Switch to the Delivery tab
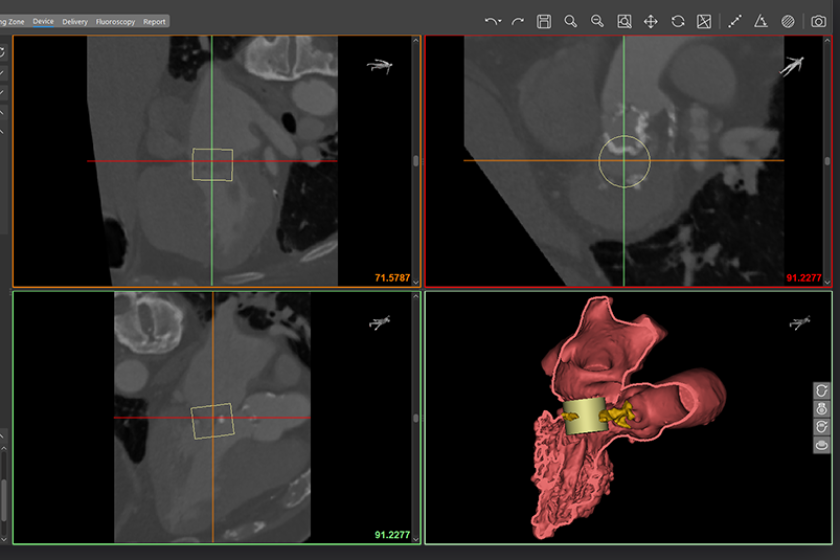The height and width of the screenshot is (560, 840). [x=74, y=21]
